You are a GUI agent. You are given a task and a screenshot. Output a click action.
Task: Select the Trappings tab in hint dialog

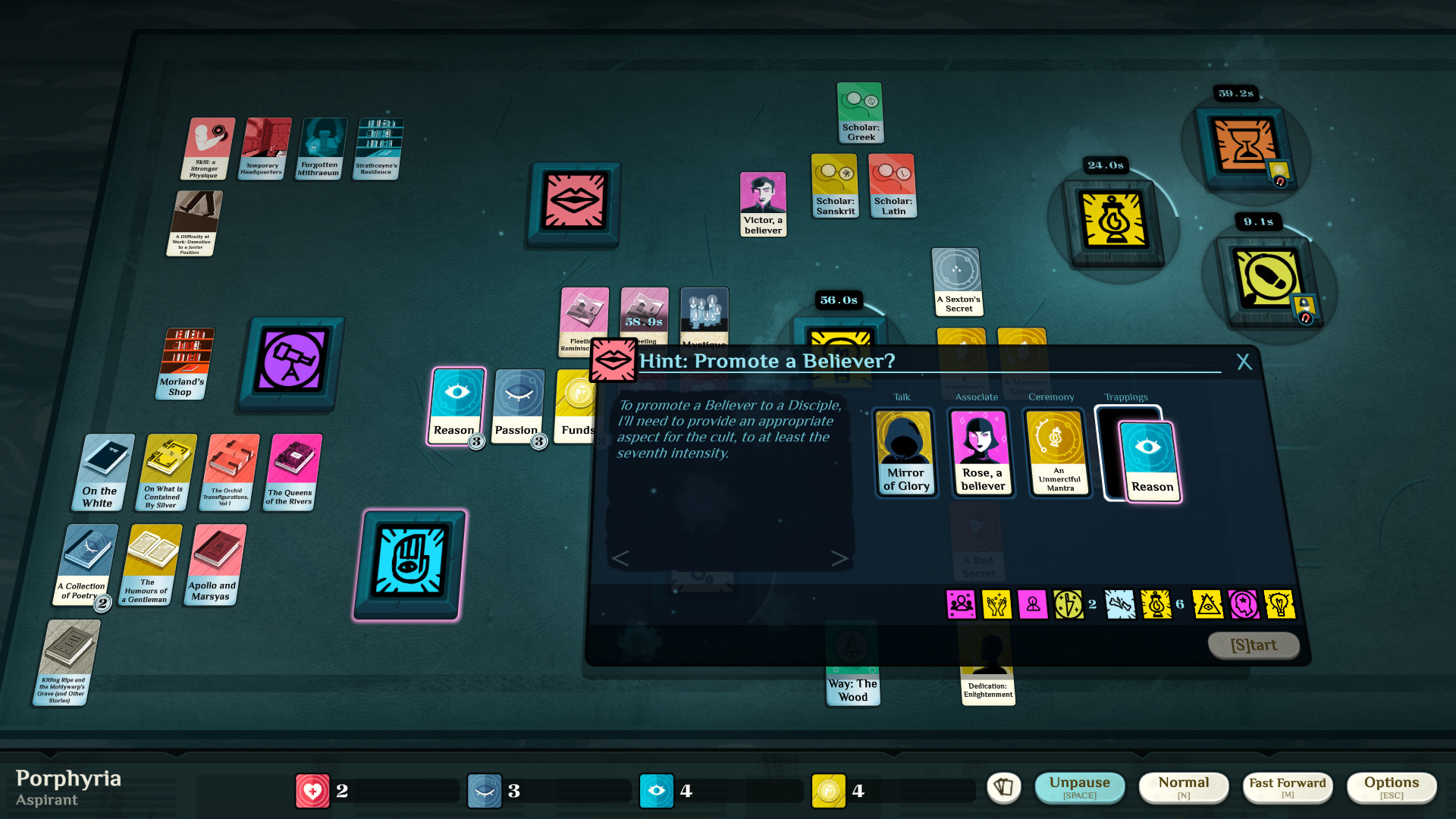1126,398
